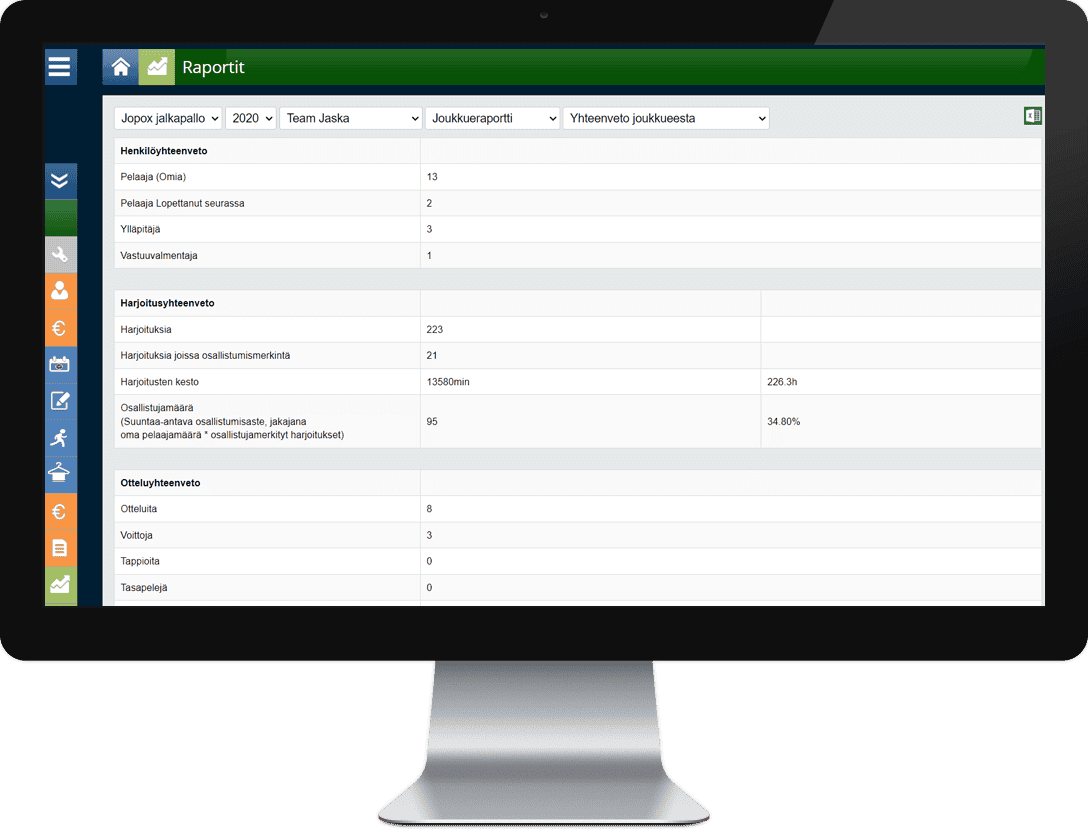Screen dimensions: 1088x829
Task: Open the running figure training icon
Action: [60, 438]
